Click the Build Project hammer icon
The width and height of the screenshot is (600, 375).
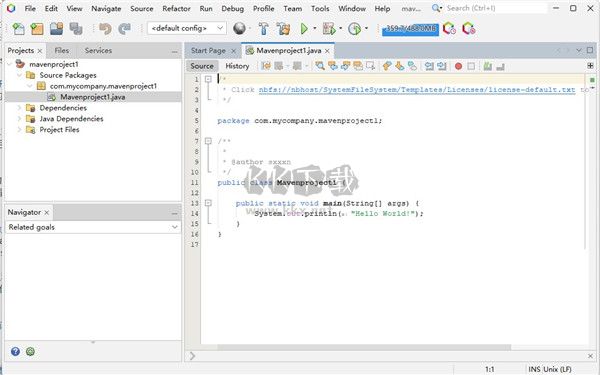point(264,28)
